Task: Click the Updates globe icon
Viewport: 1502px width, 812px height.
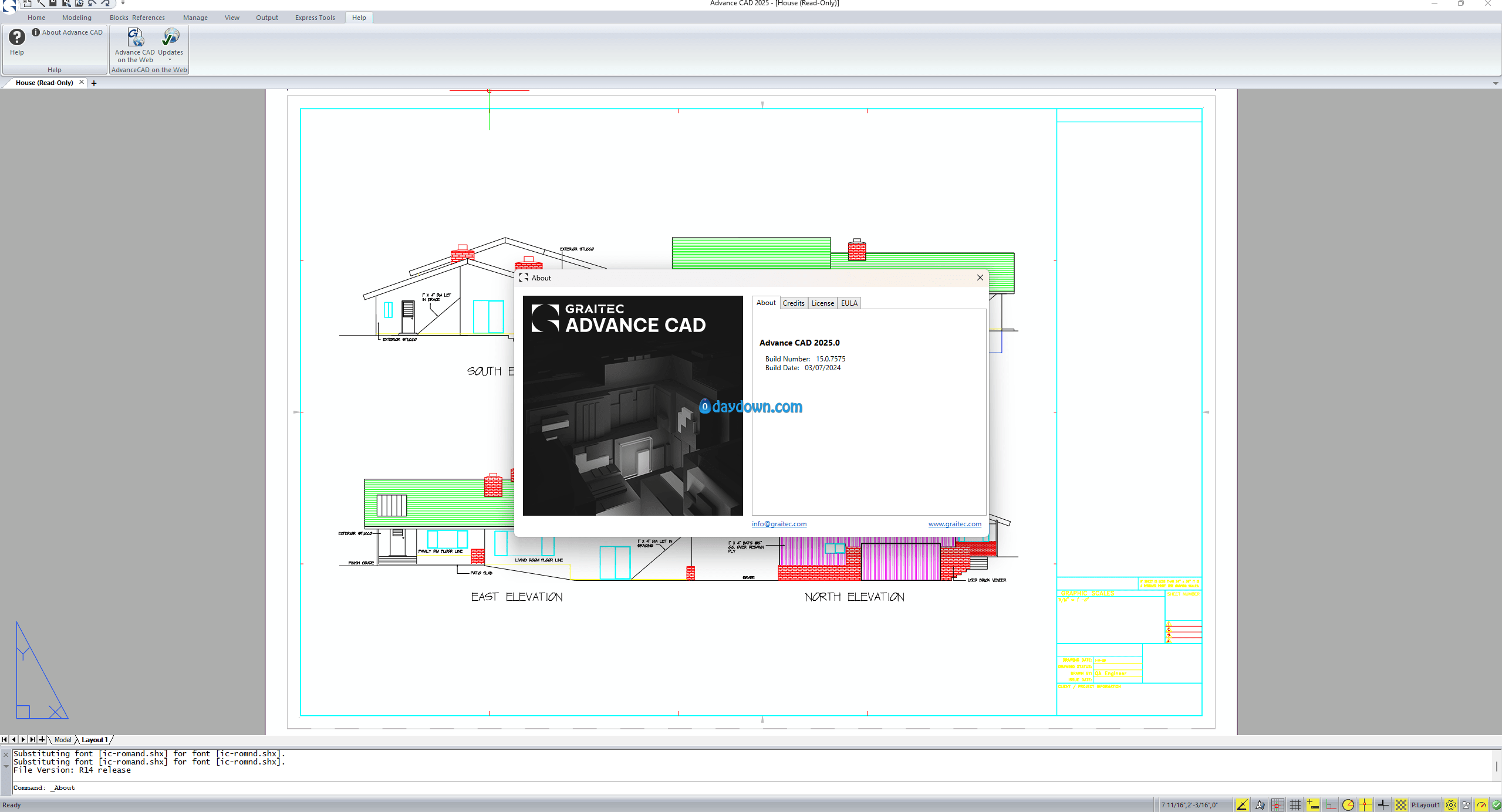Action: [170, 37]
